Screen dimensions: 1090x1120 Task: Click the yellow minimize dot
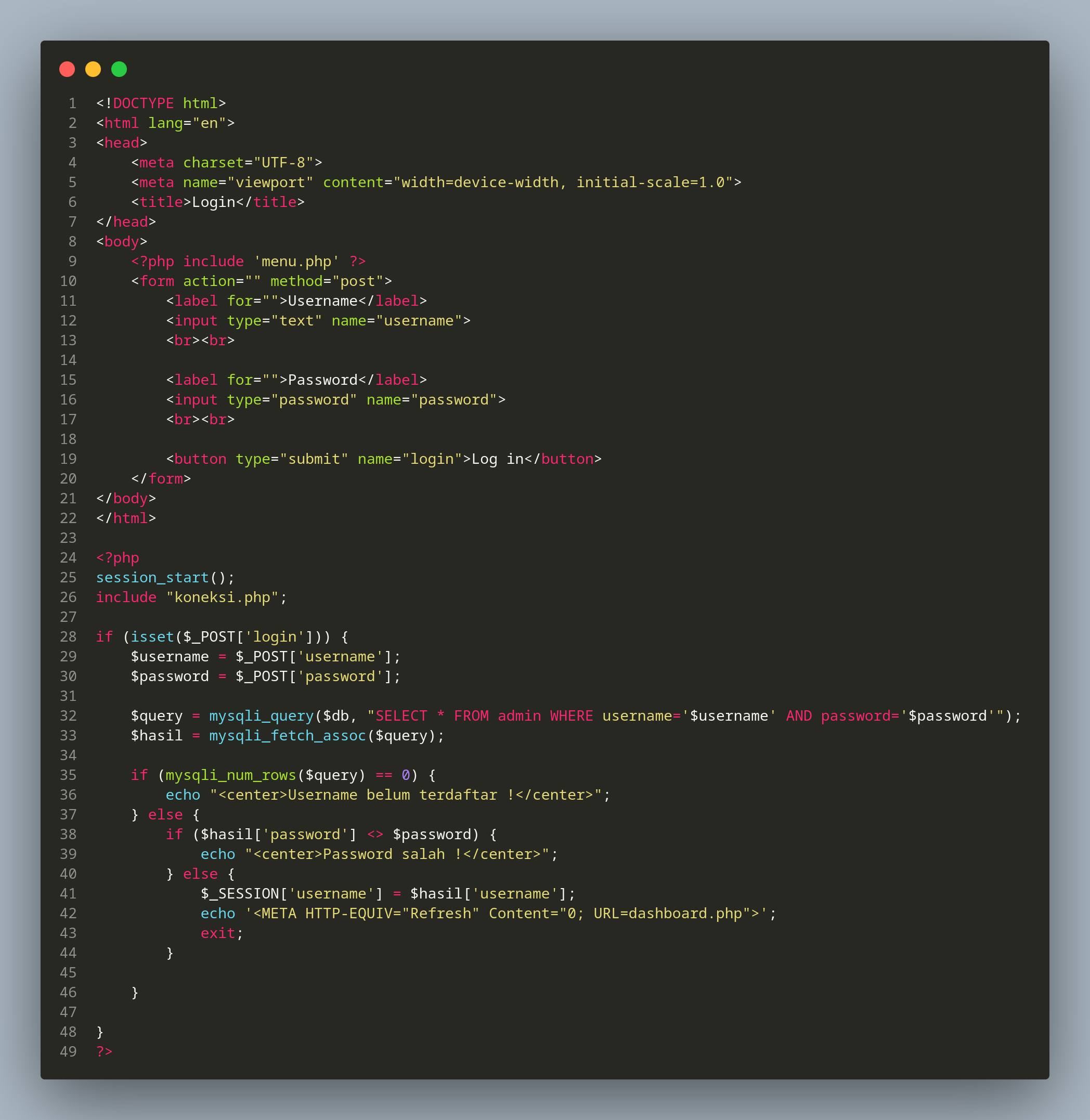(x=93, y=69)
